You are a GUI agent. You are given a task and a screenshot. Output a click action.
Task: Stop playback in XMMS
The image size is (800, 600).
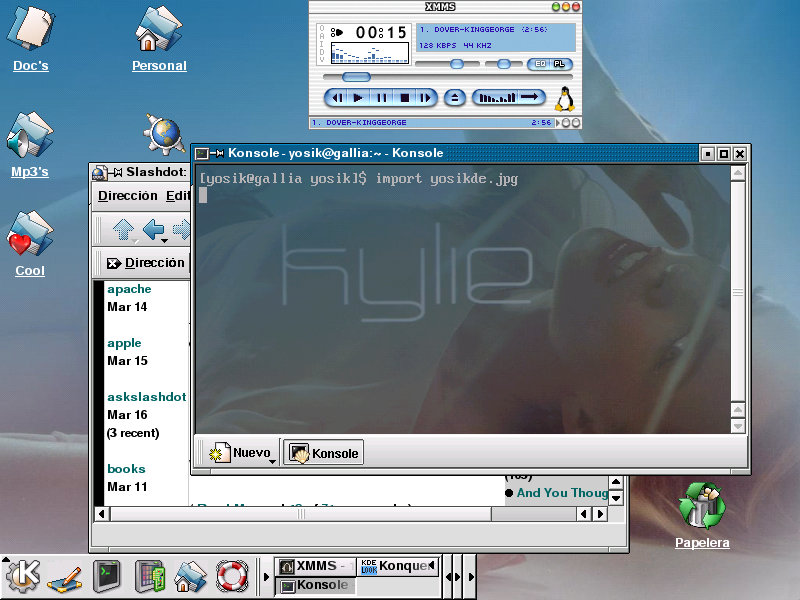405,97
